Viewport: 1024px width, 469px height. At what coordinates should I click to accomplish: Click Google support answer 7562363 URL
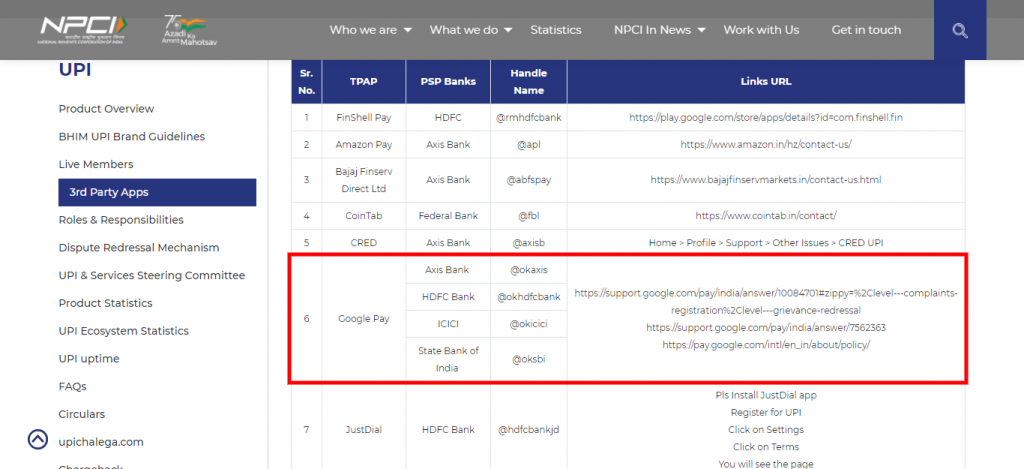pyautogui.click(x=766, y=327)
